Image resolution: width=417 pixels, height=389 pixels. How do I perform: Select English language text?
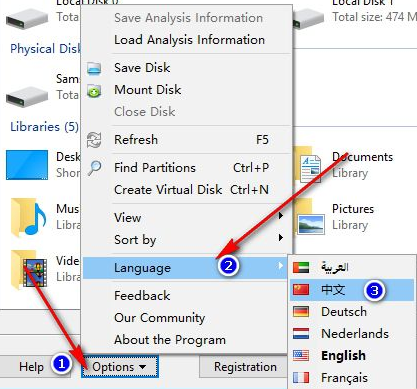point(343,356)
